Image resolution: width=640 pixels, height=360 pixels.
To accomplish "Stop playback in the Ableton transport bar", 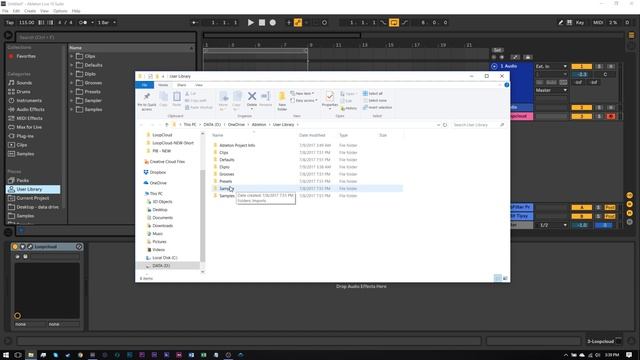I will (262, 22).
